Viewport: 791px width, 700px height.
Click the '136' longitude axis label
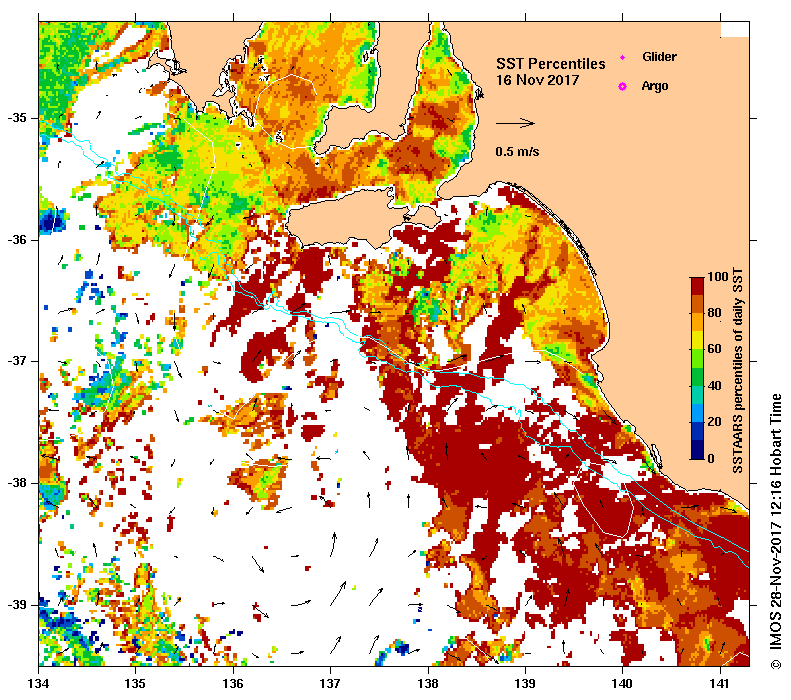coord(234,683)
